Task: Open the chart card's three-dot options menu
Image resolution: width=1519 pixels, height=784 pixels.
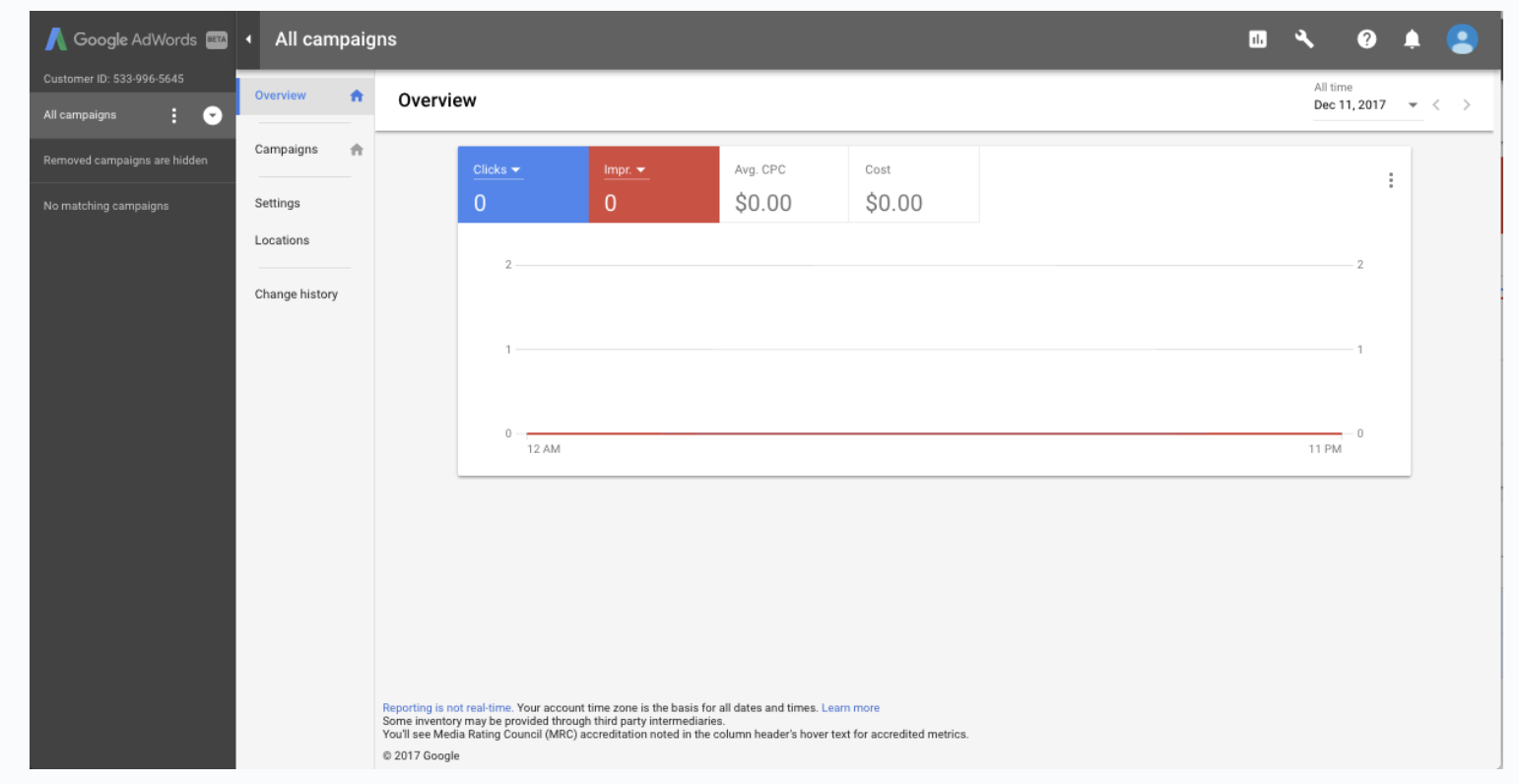Action: pyautogui.click(x=1390, y=180)
